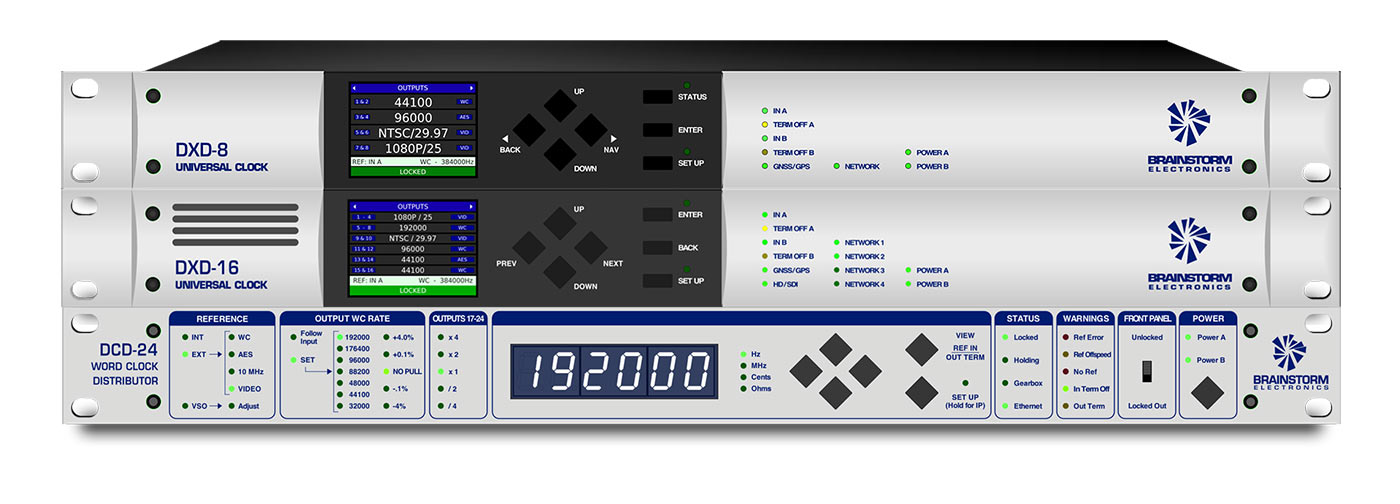Push the DOWN diamond button on DXD-16
The image size is (1400, 504).
[560, 271]
